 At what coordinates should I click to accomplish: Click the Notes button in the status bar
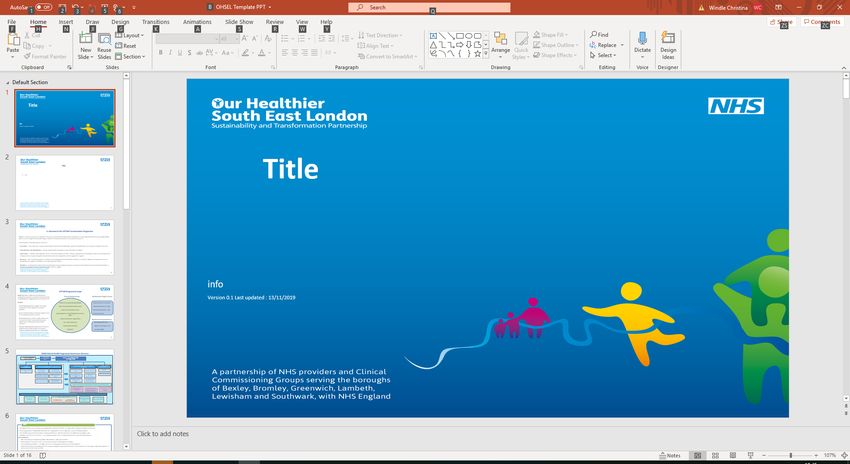(x=670, y=455)
